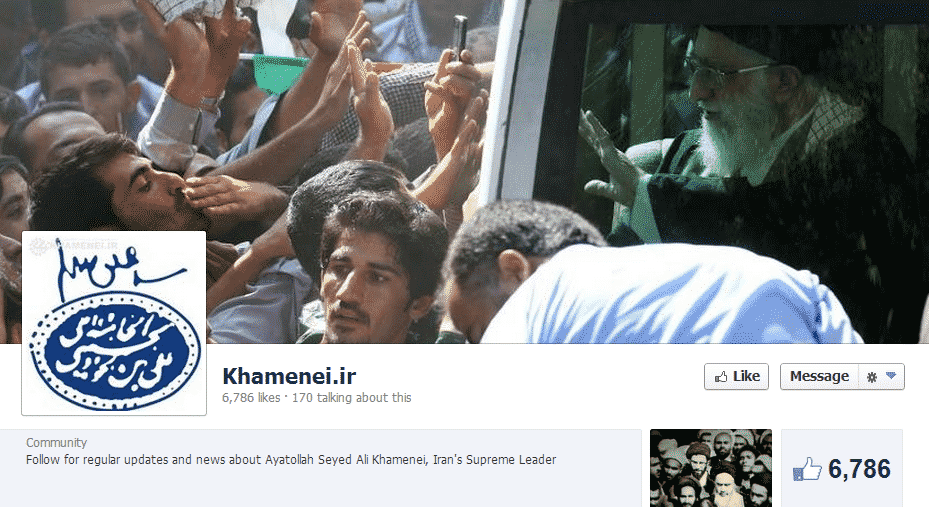Screen dimensions: 929x507
Task: Open the Khamenei.ir page title link
Action: click(289, 376)
